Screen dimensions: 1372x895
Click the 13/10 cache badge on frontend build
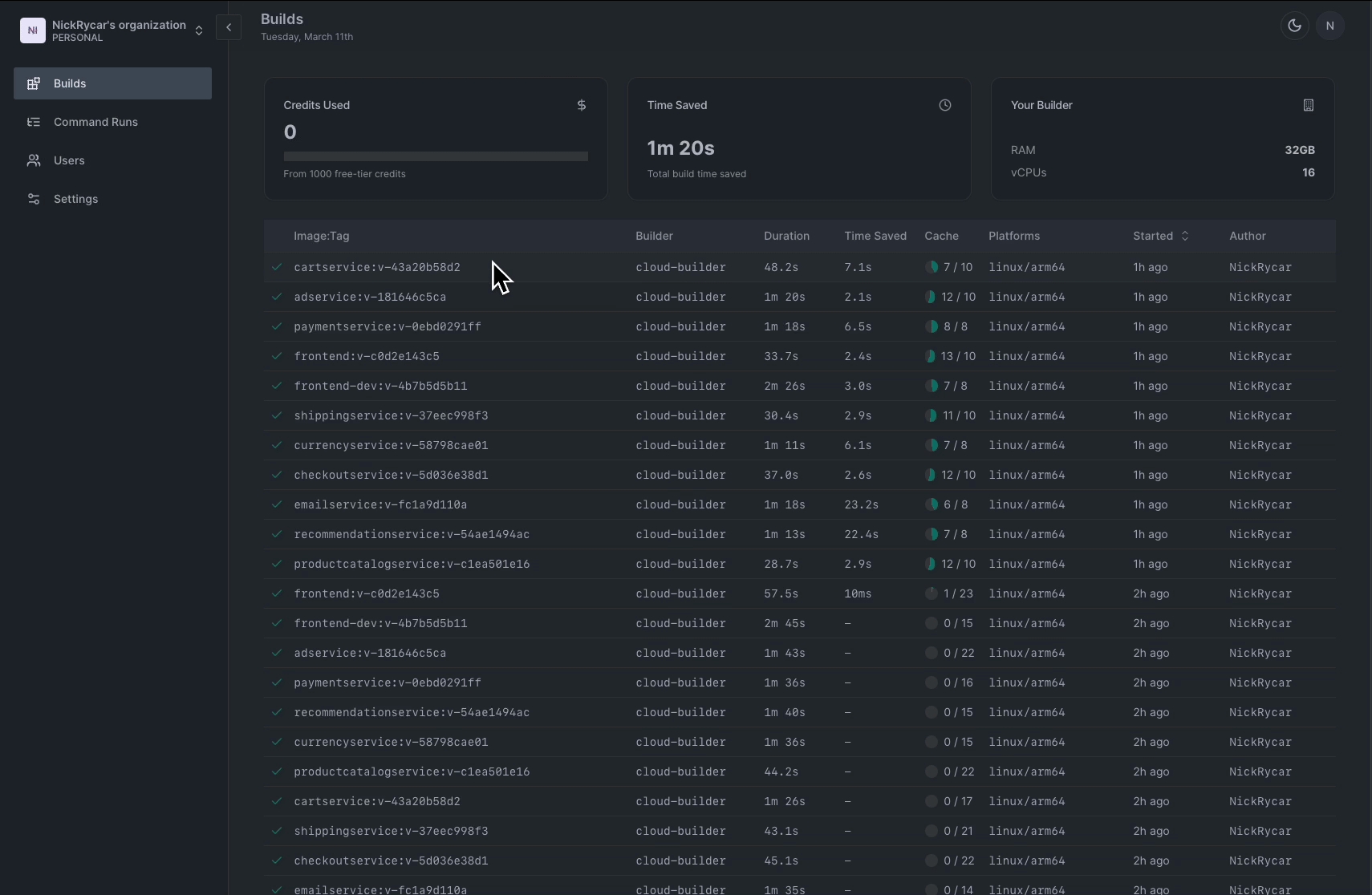tap(952, 356)
